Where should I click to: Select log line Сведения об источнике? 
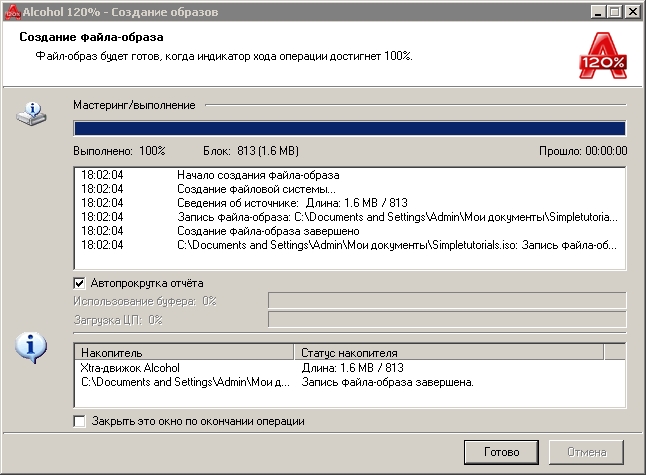coord(350,203)
